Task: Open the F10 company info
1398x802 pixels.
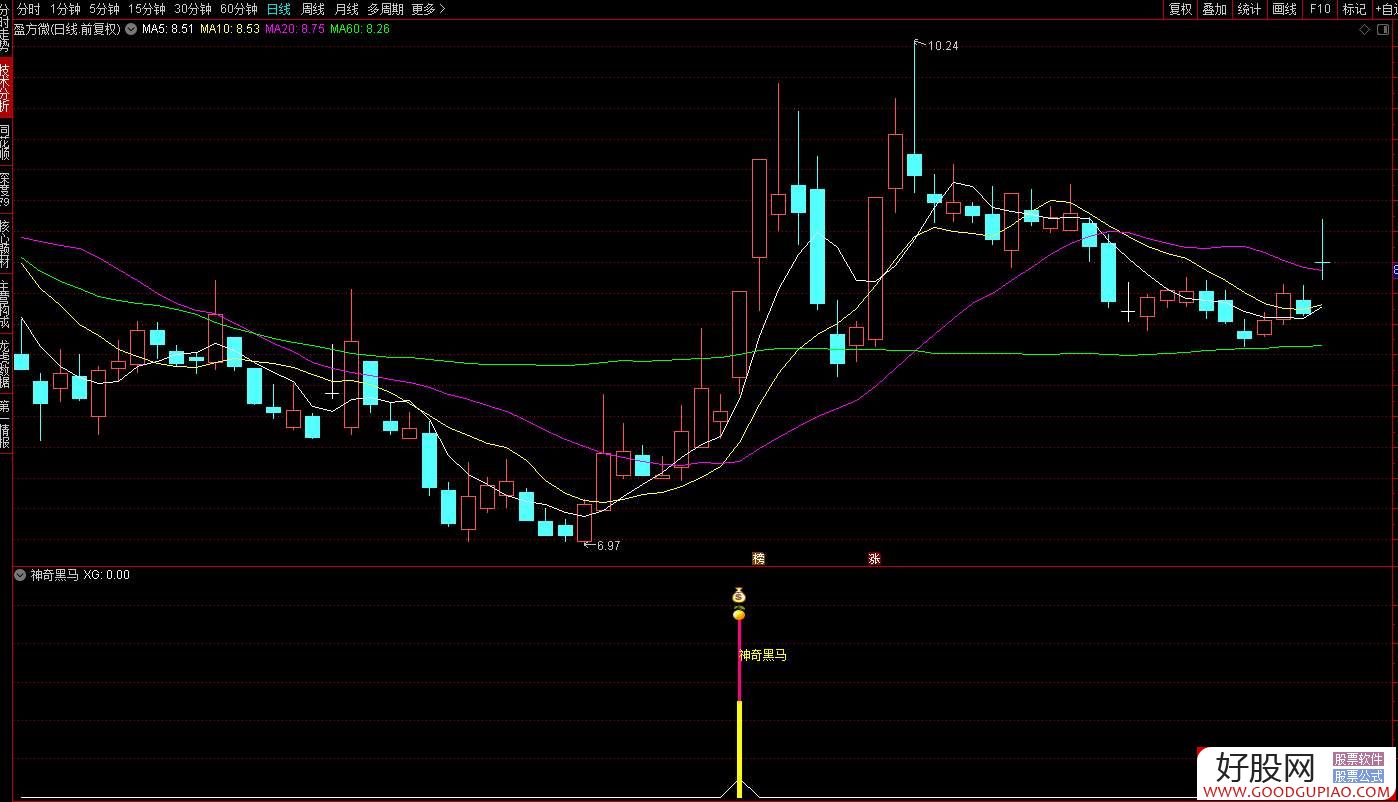Action: pyautogui.click(x=1320, y=9)
